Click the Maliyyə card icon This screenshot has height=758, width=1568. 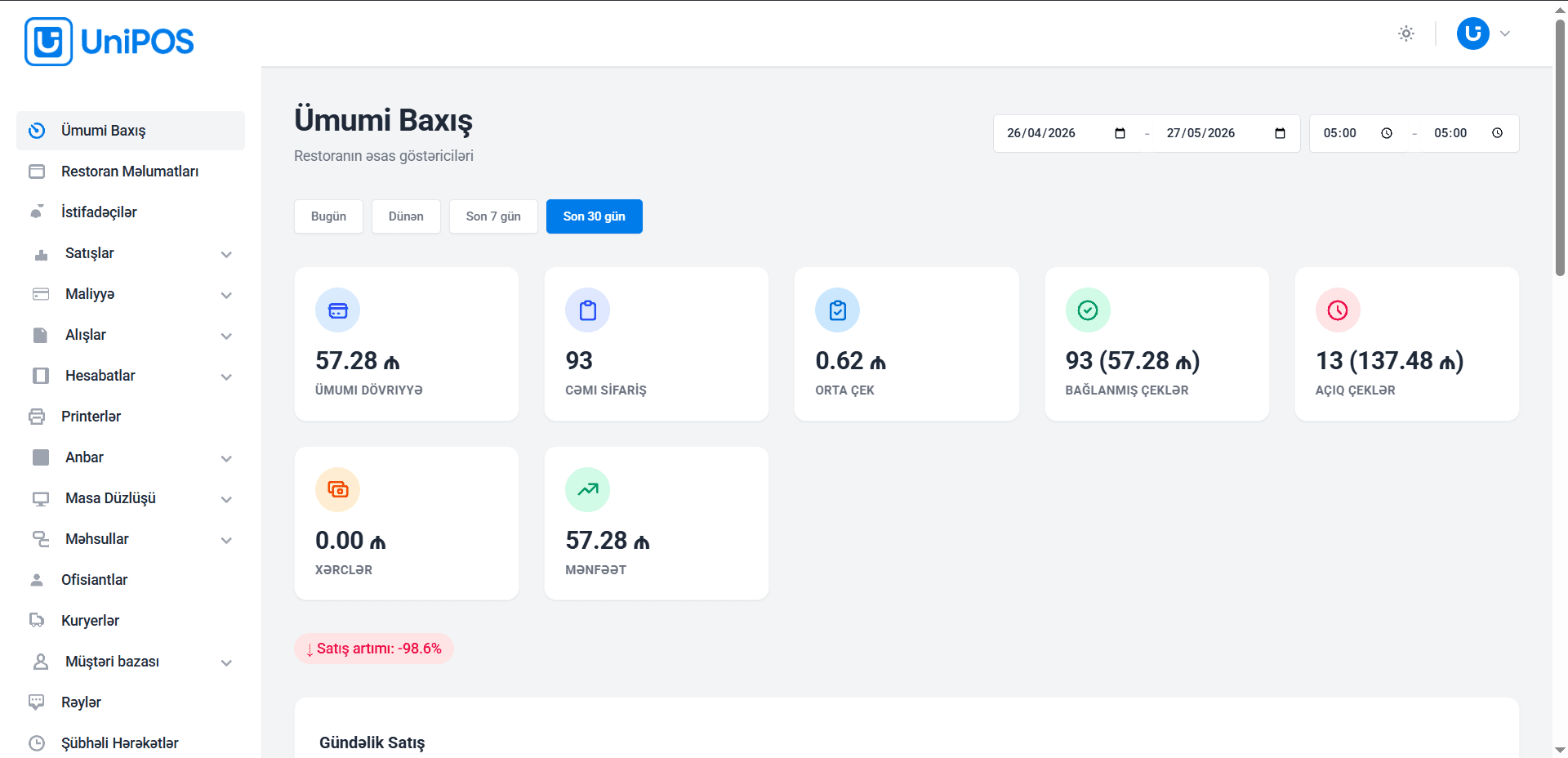tap(41, 294)
